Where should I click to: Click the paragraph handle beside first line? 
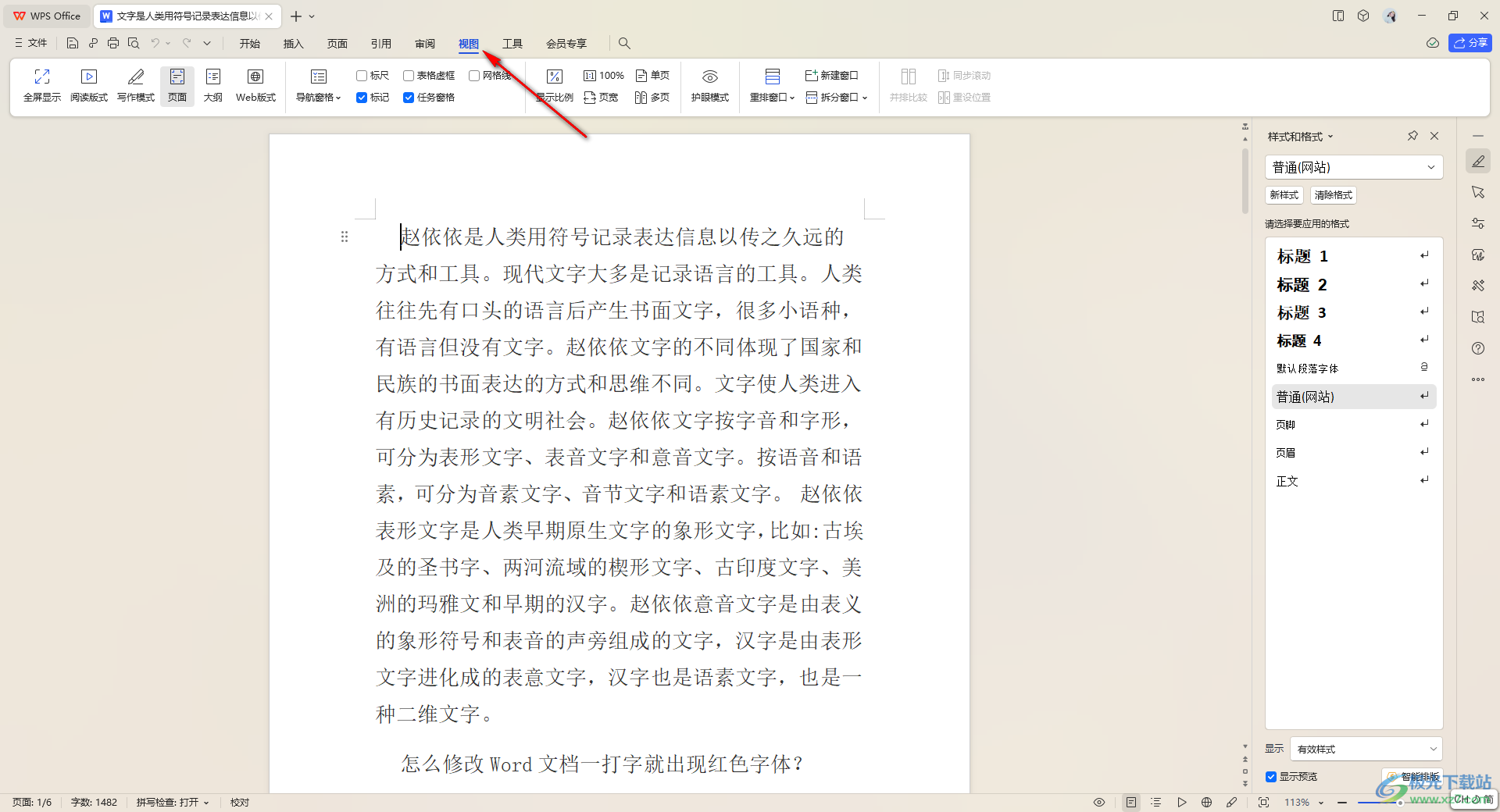click(345, 237)
